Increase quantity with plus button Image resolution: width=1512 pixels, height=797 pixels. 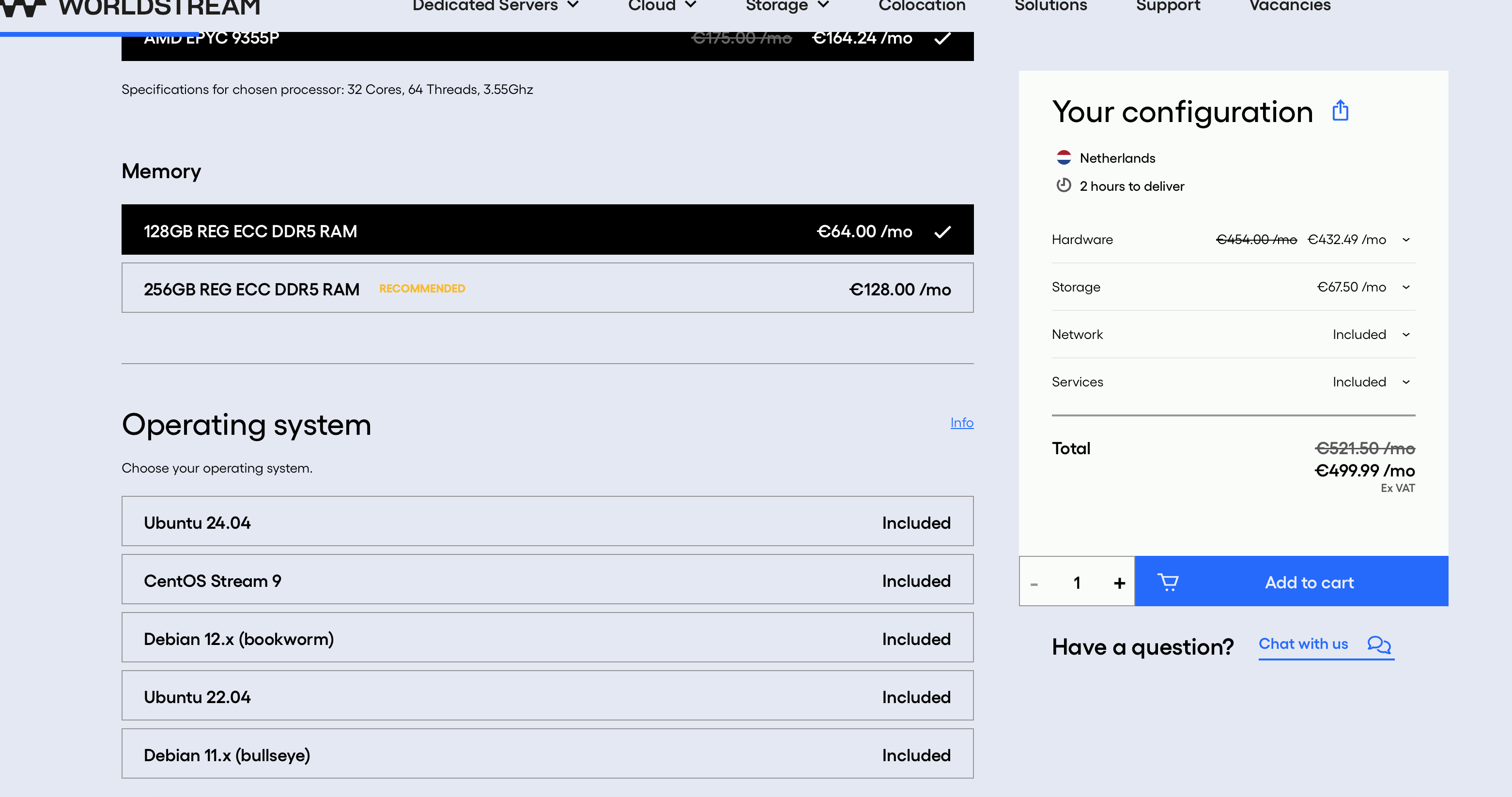click(x=1119, y=583)
